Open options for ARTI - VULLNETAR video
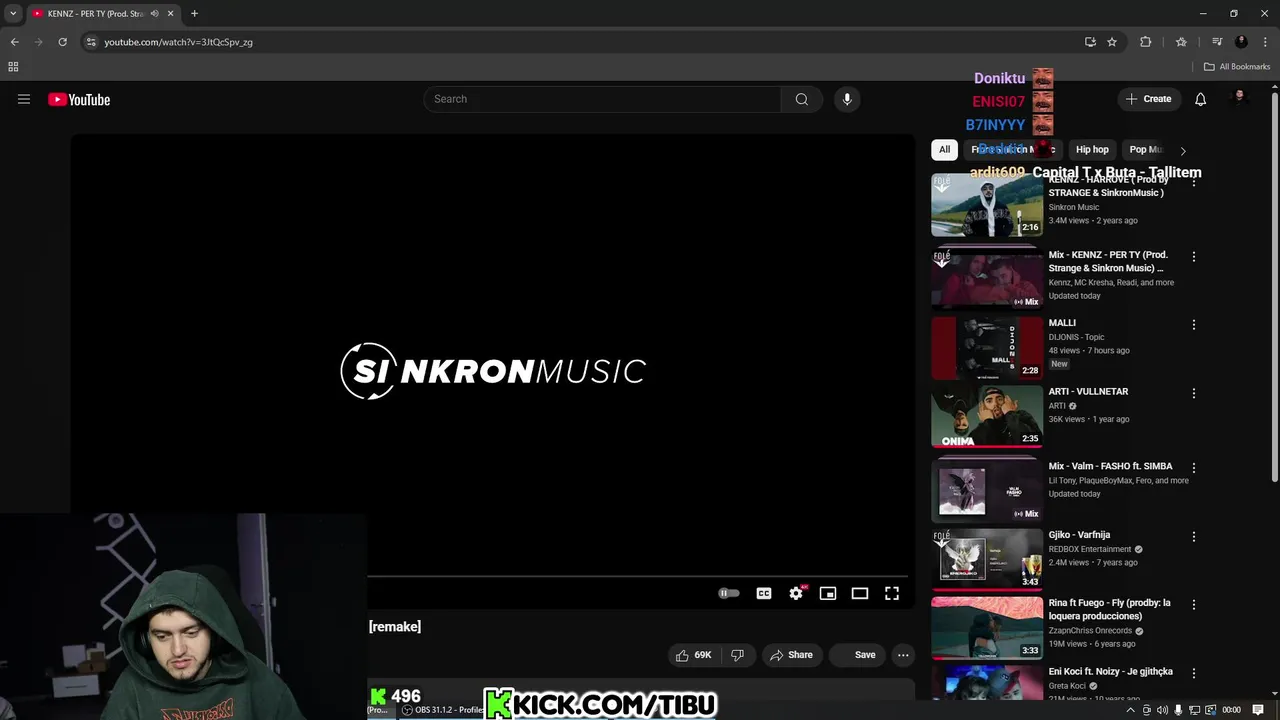The width and height of the screenshot is (1280, 720). (1193, 393)
